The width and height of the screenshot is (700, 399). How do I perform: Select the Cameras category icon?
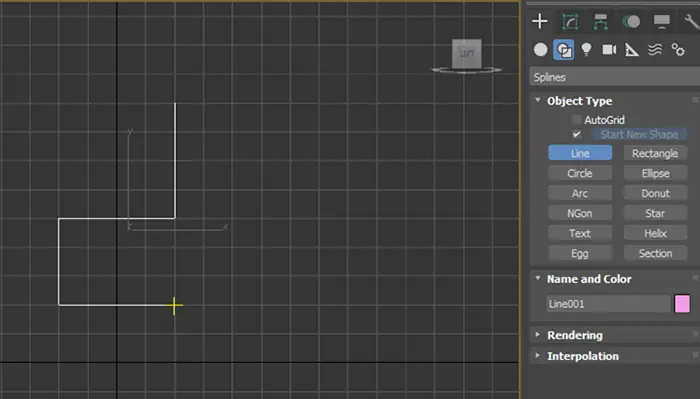609,50
